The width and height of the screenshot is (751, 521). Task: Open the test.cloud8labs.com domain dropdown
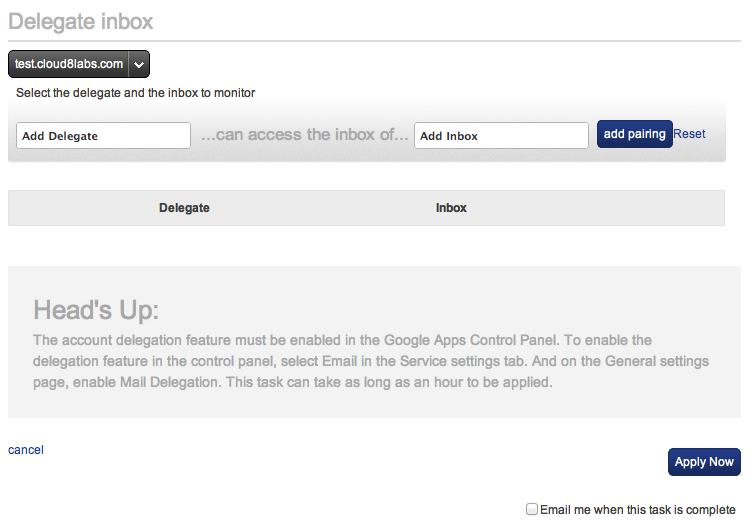pos(79,64)
